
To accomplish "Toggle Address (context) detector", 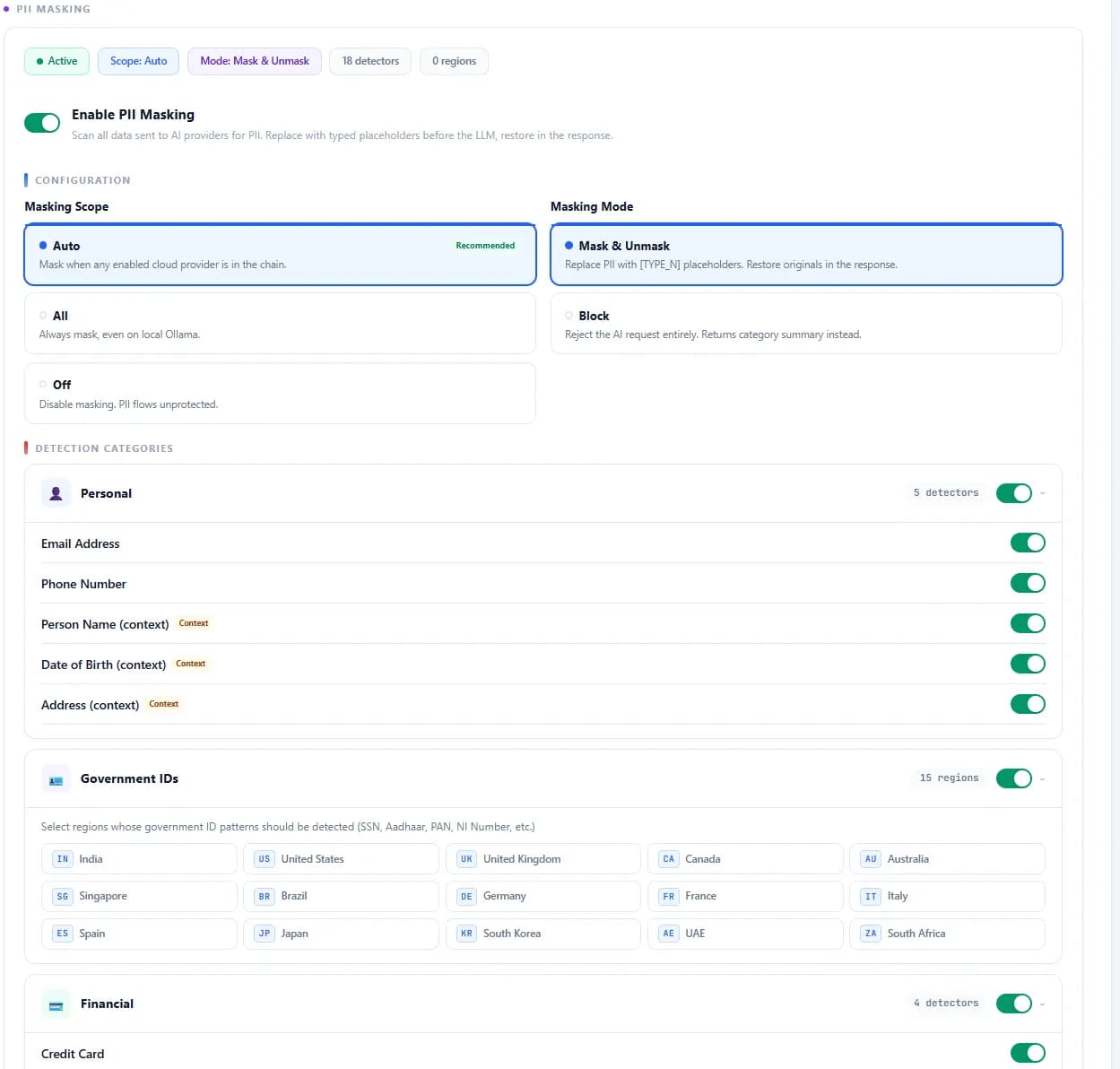I will (1028, 704).
